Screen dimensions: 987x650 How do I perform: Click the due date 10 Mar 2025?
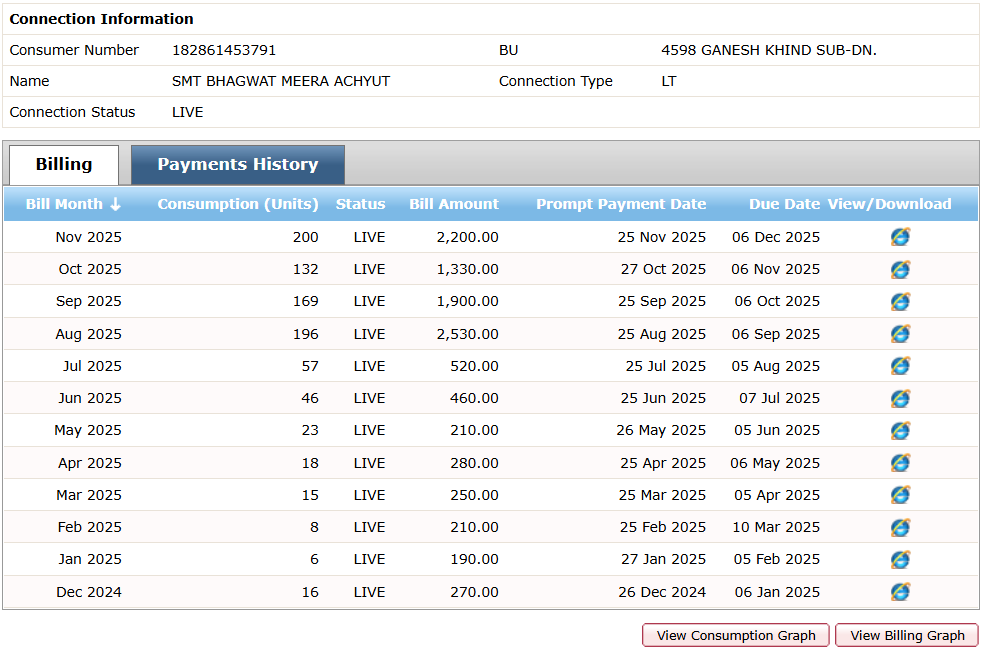[776, 527]
